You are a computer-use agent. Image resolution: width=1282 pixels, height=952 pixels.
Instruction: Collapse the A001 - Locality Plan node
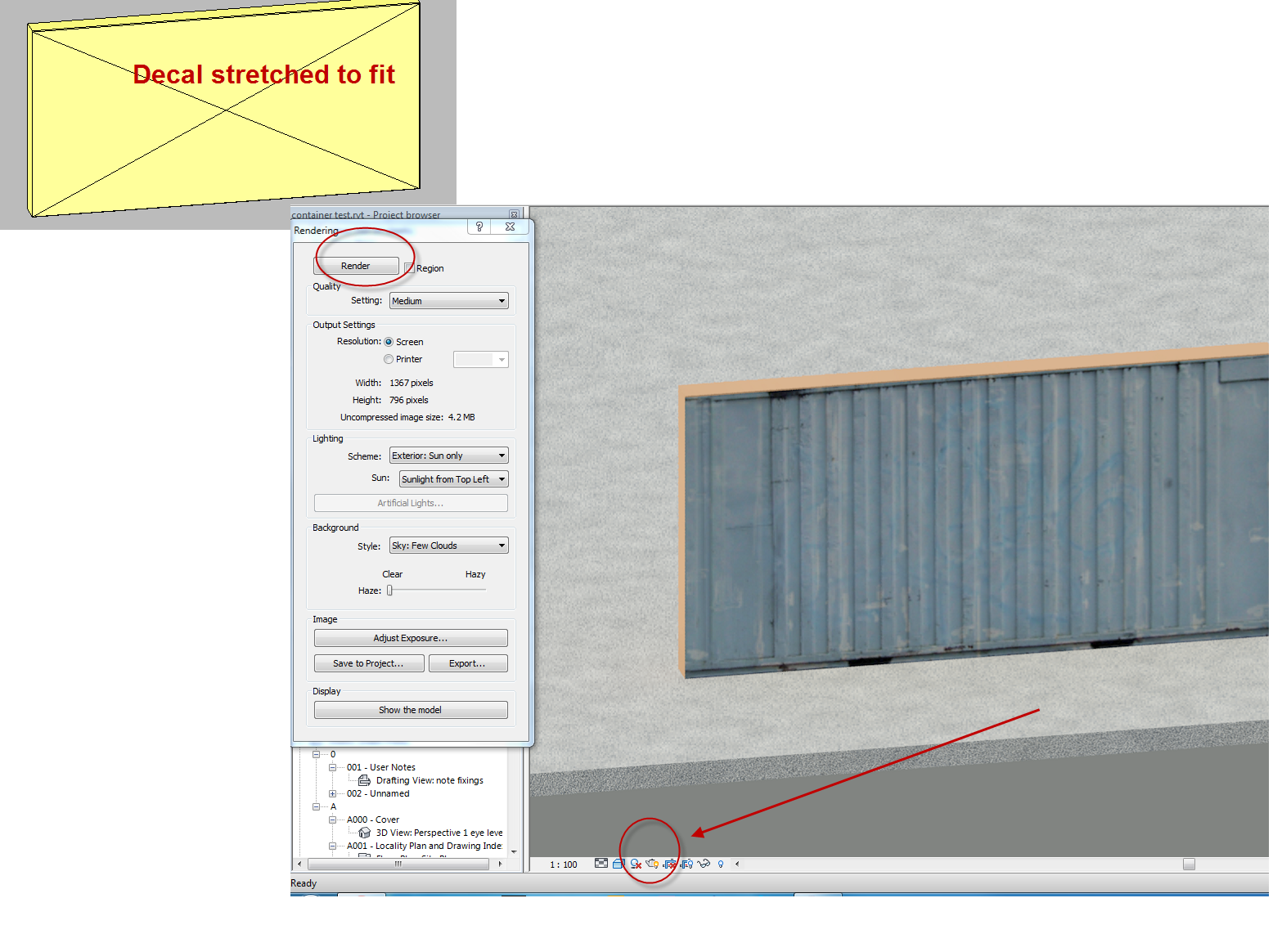pyautogui.click(x=333, y=846)
